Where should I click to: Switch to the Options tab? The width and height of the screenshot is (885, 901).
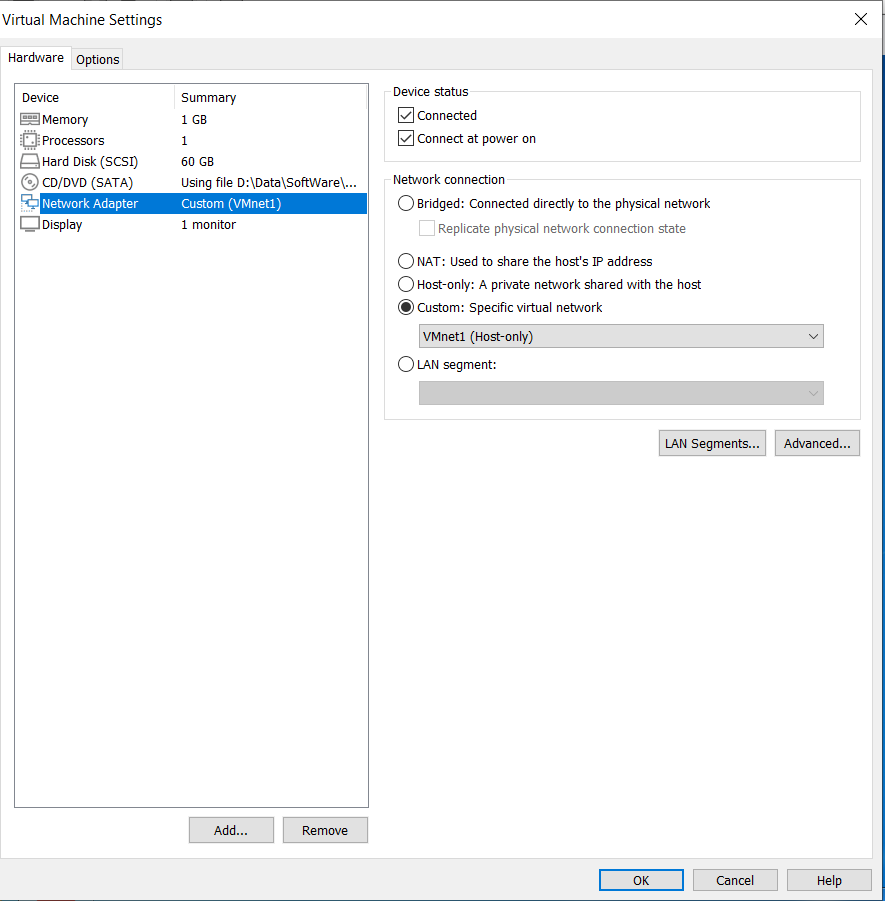click(x=97, y=59)
